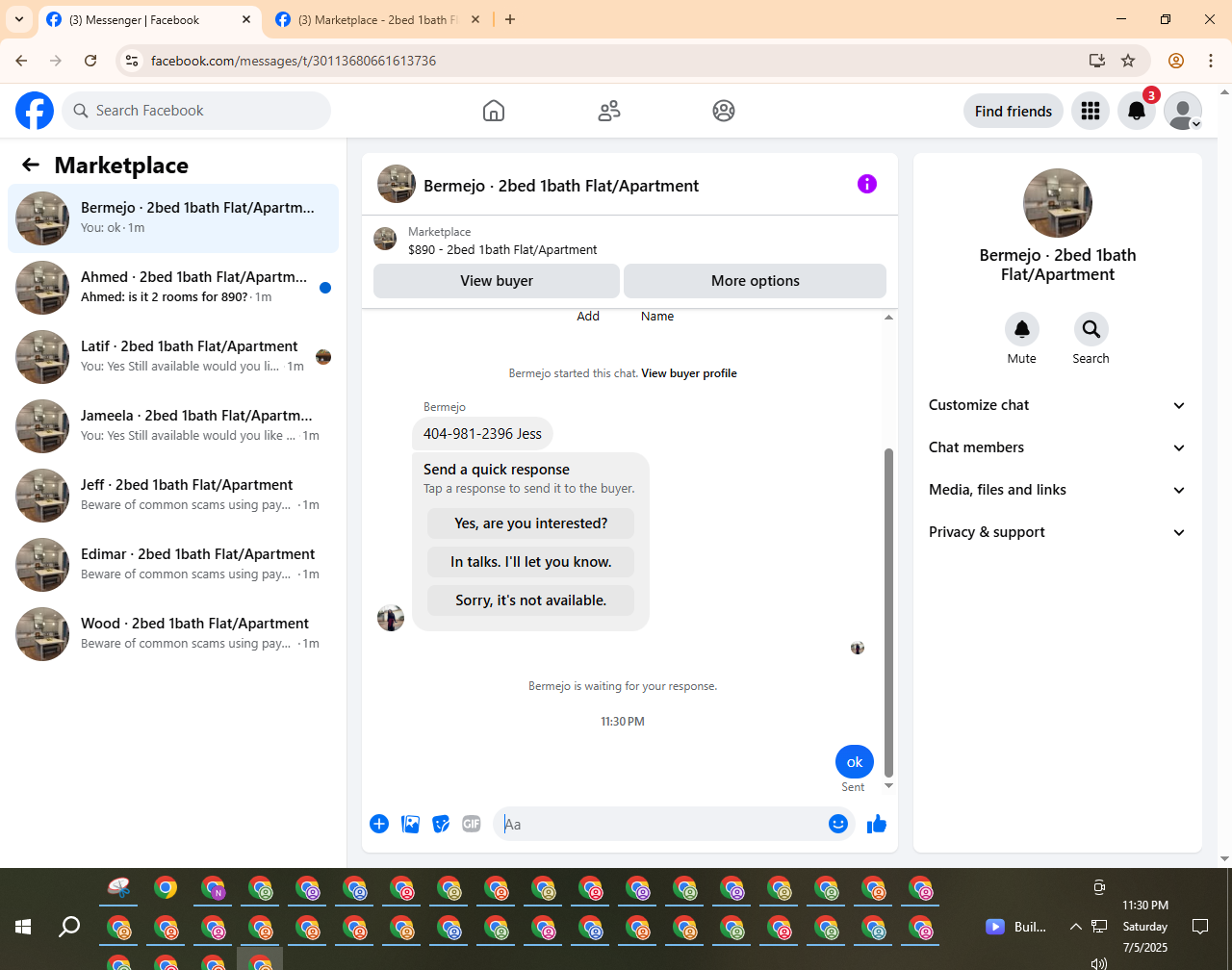Choose a GIF from composer
This screenshot has width=1232, height=970.
pos(471,824)
